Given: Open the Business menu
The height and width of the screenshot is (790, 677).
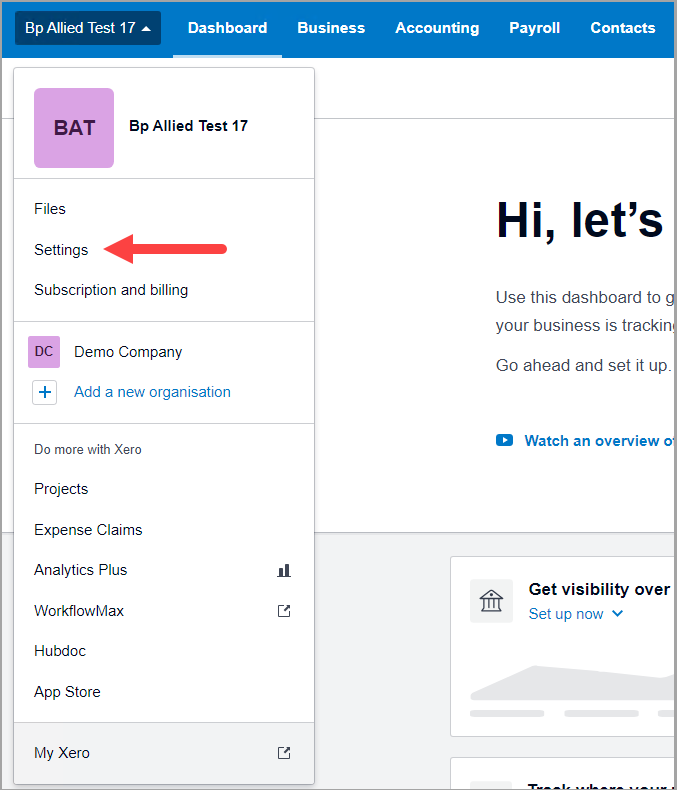Looking at the screenshot, I should click(331, 28).
